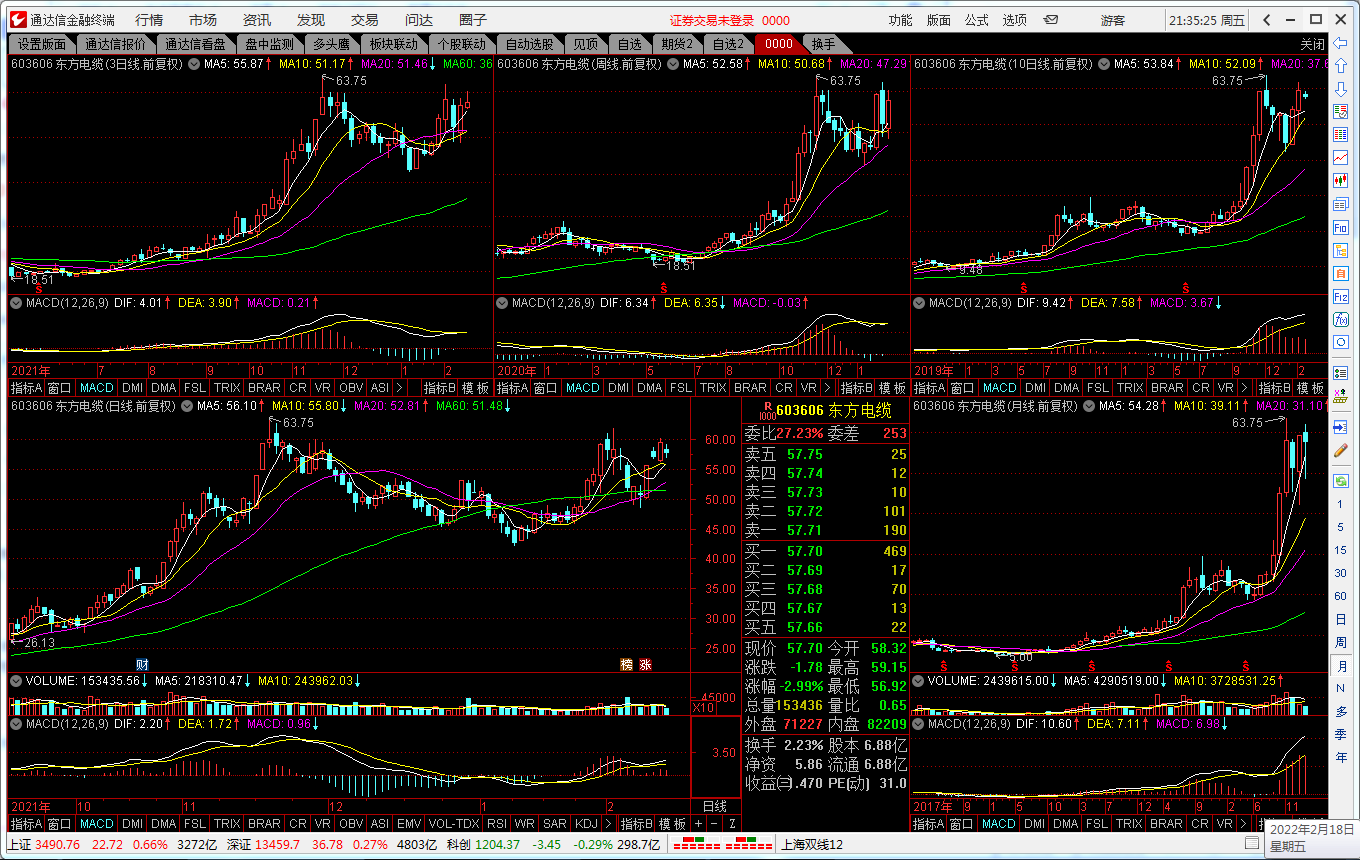Switch to the candlestick chart icon
This screenshot has height=860, width=1360.
[1341, 181]
